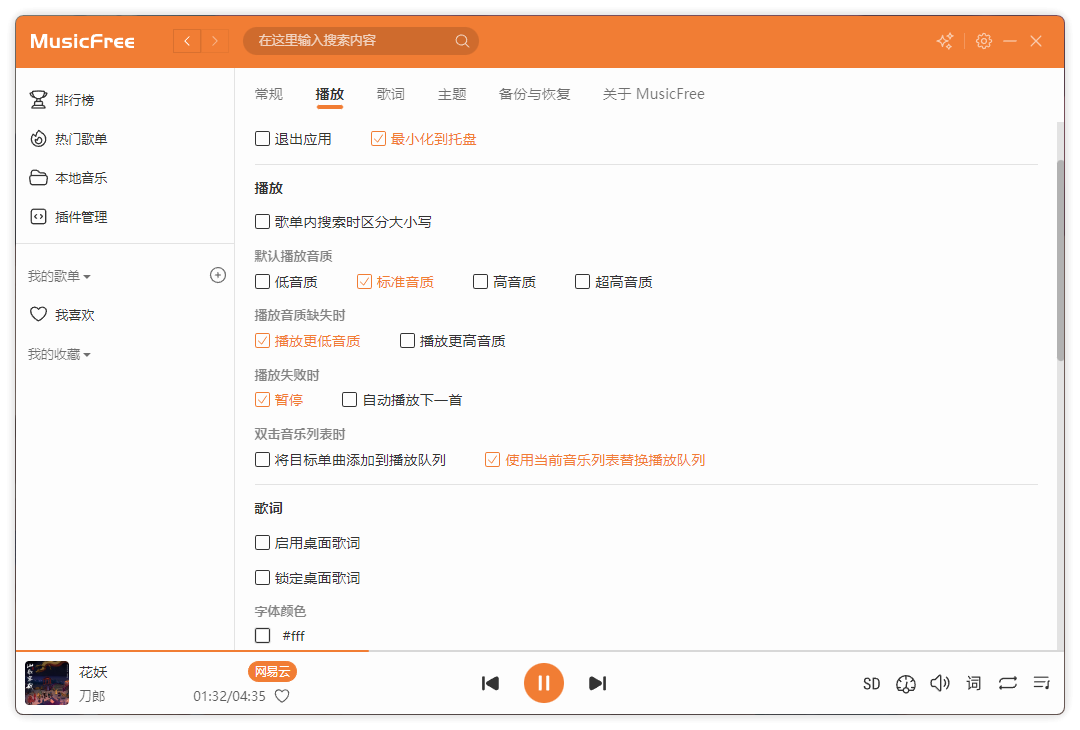Skip to next track
This screenshot has height=730, width=1080.
click(597, 683)
